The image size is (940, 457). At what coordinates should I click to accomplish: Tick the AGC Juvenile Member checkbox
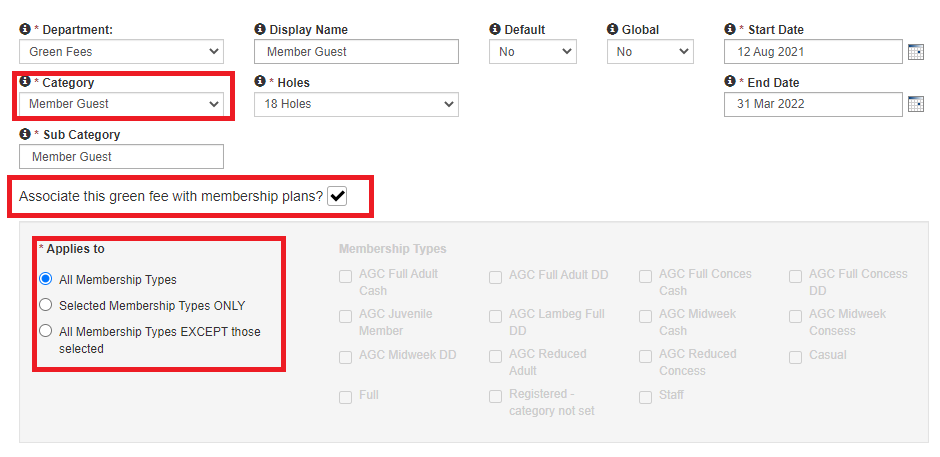[345, 317]
